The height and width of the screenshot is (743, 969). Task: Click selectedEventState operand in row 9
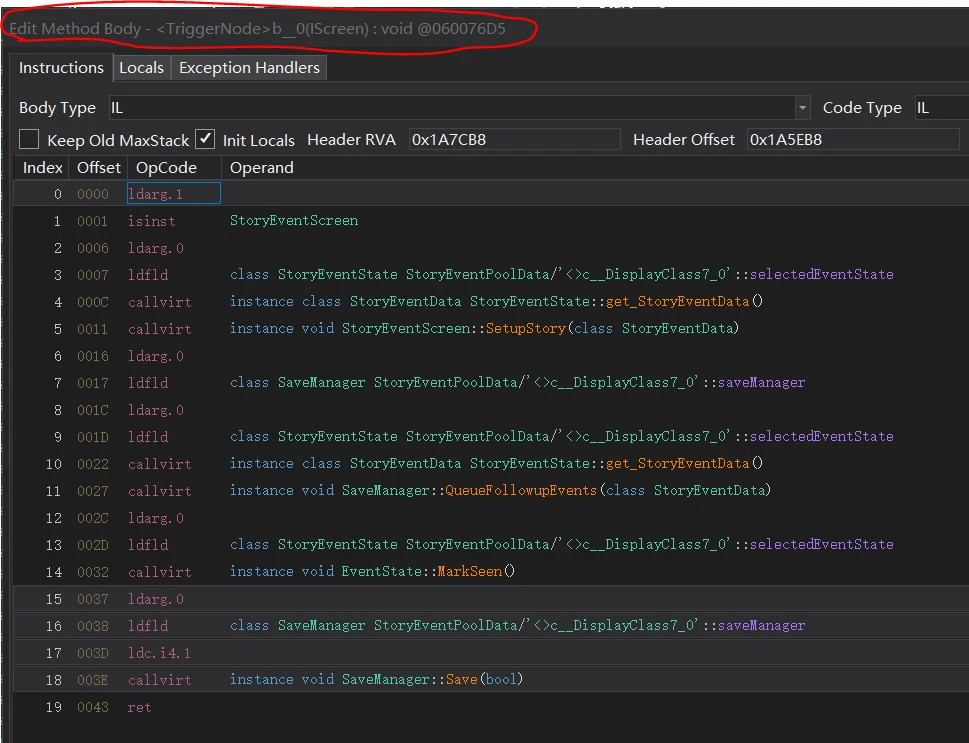tap(821, 436)
